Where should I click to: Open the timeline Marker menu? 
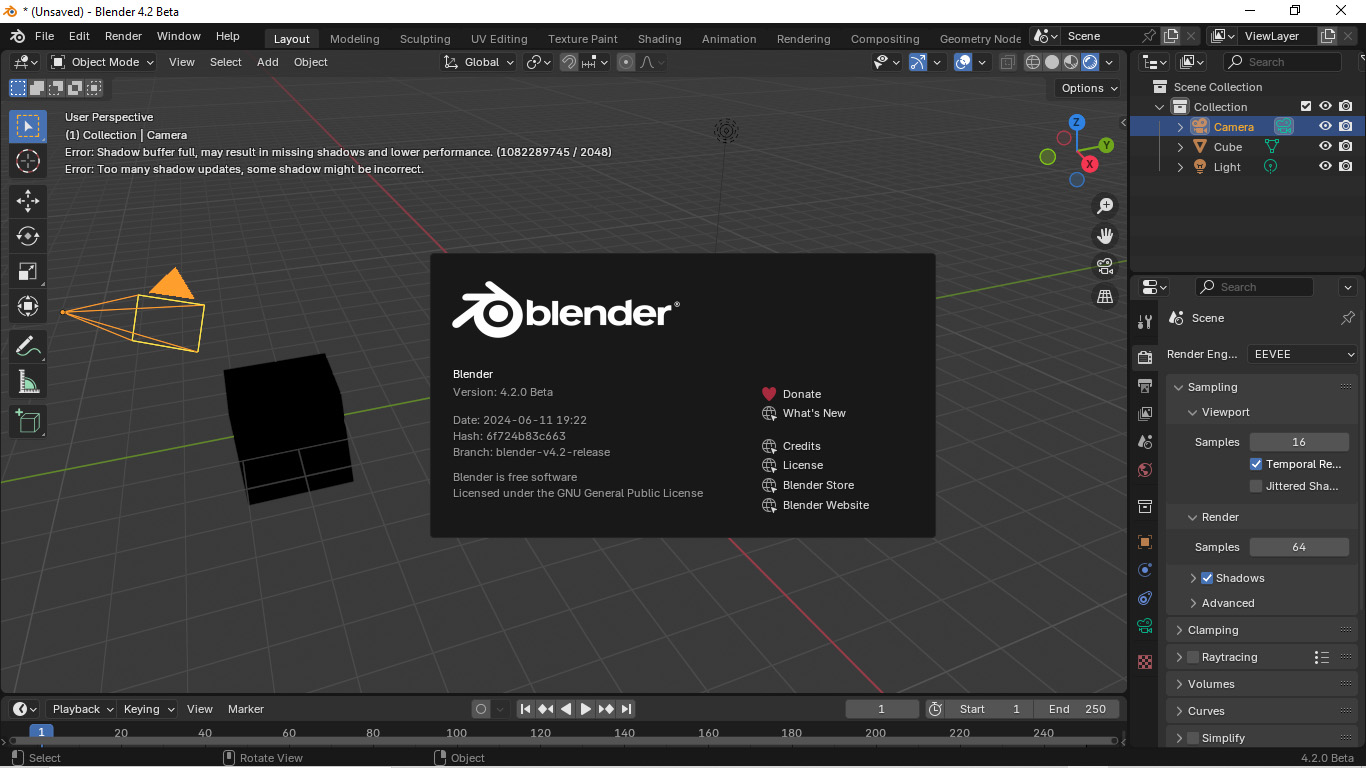[x=246, y=709]
